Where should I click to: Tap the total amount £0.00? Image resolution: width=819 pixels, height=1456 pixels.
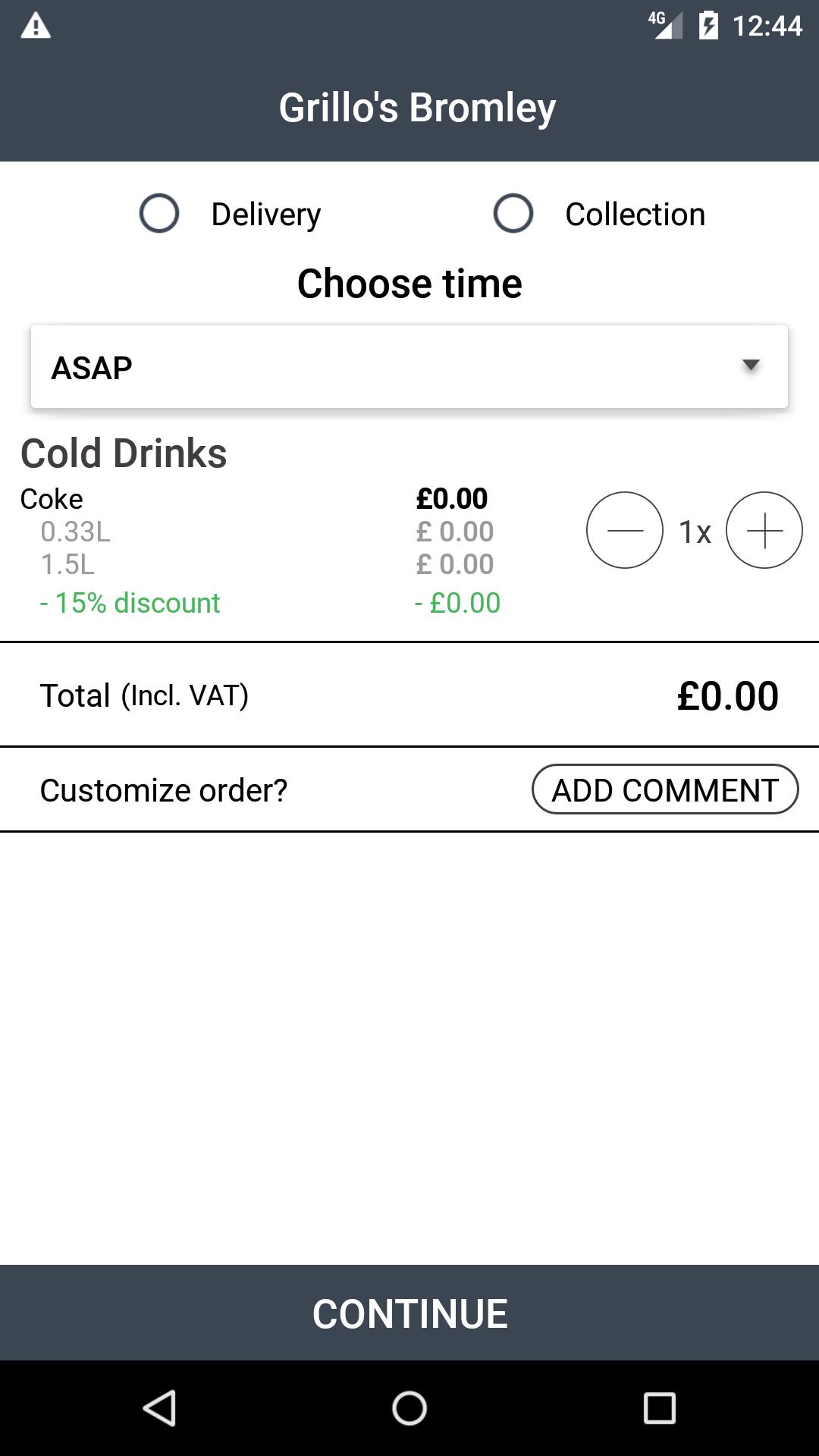point(727,695)
